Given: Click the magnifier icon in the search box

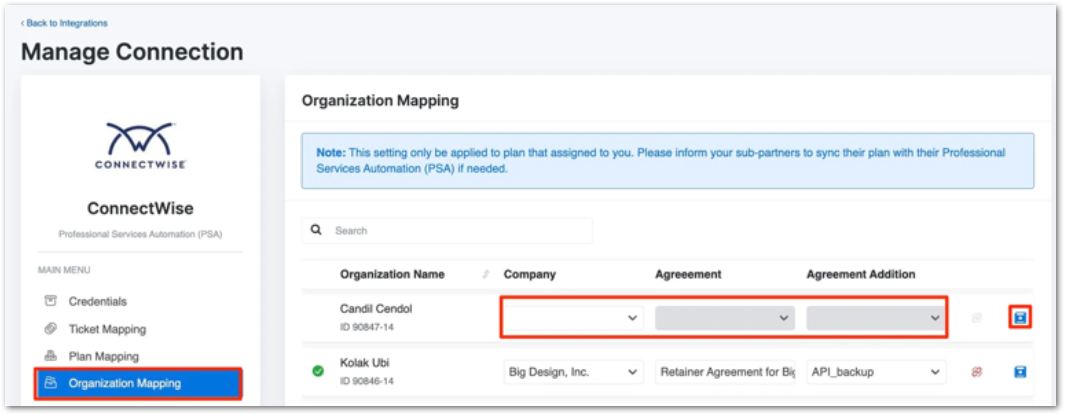Looking at the screenshot, I should [x=317, y=230].
